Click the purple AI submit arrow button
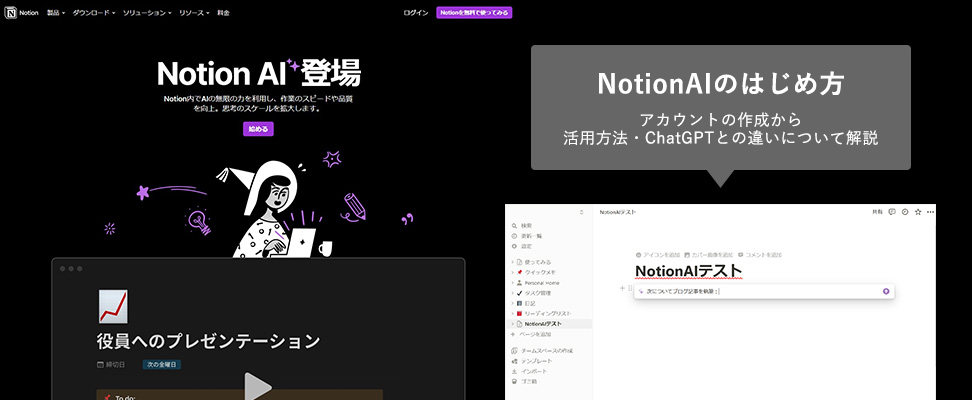The image size is (972, 400). (x=886, y=291)
